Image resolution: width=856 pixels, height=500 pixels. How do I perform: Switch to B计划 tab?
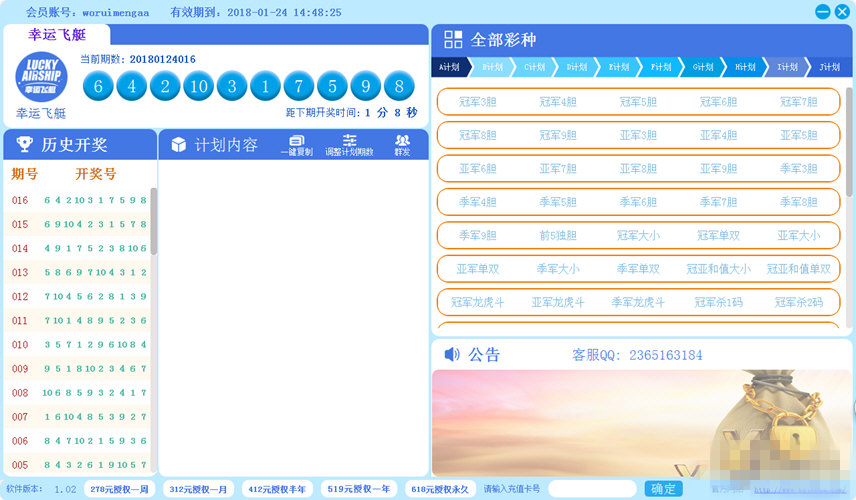tap(492, 67)
